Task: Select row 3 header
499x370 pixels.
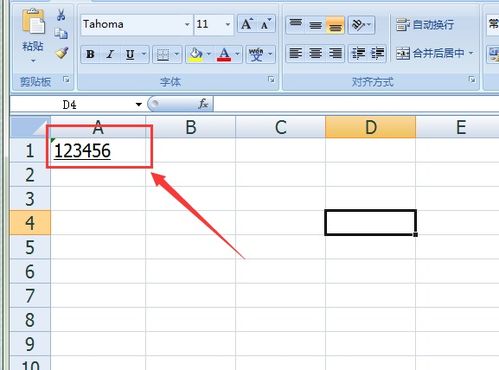Action: [x=30, y=199]
